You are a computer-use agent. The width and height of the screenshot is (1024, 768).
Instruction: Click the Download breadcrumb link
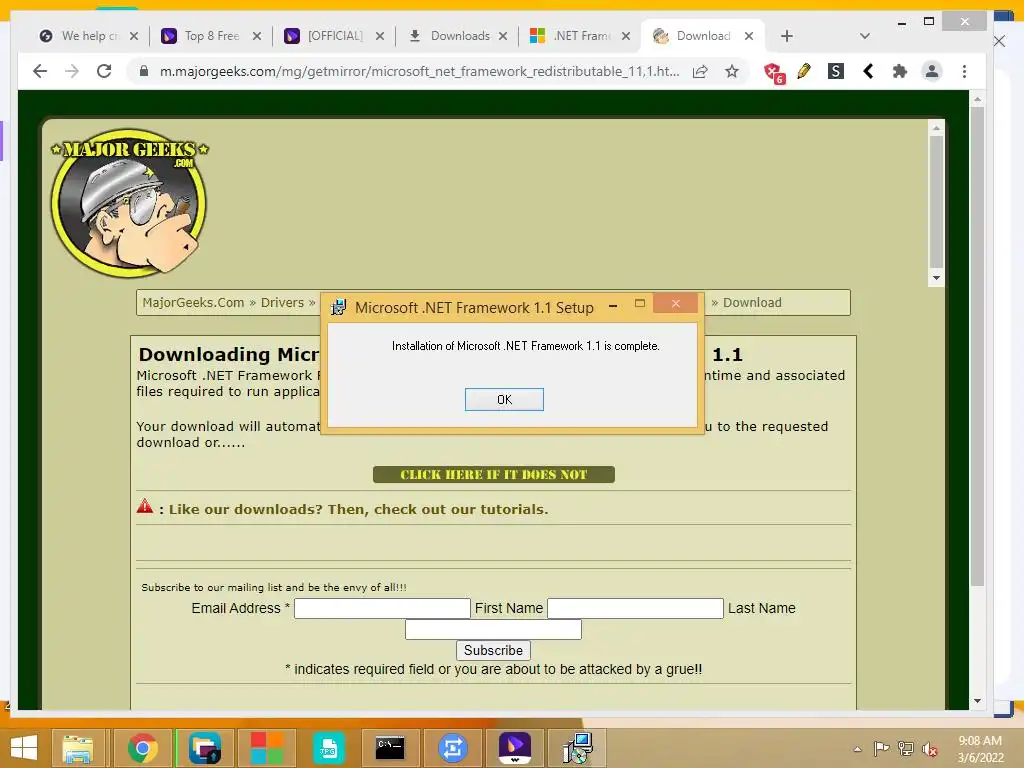(752, 302)
